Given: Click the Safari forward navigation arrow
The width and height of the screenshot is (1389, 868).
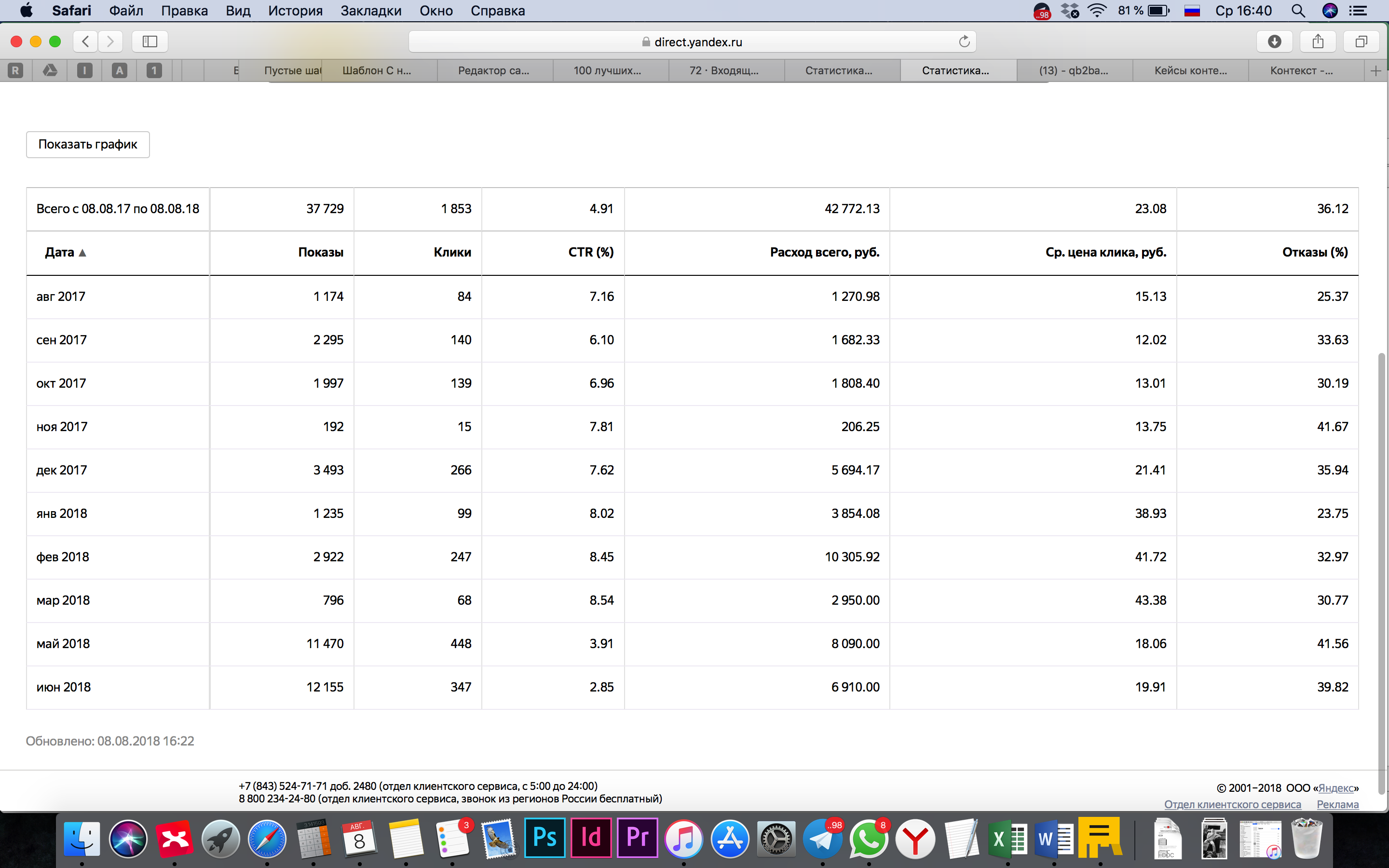Looking at the screenshot, I should pos(110,41).
